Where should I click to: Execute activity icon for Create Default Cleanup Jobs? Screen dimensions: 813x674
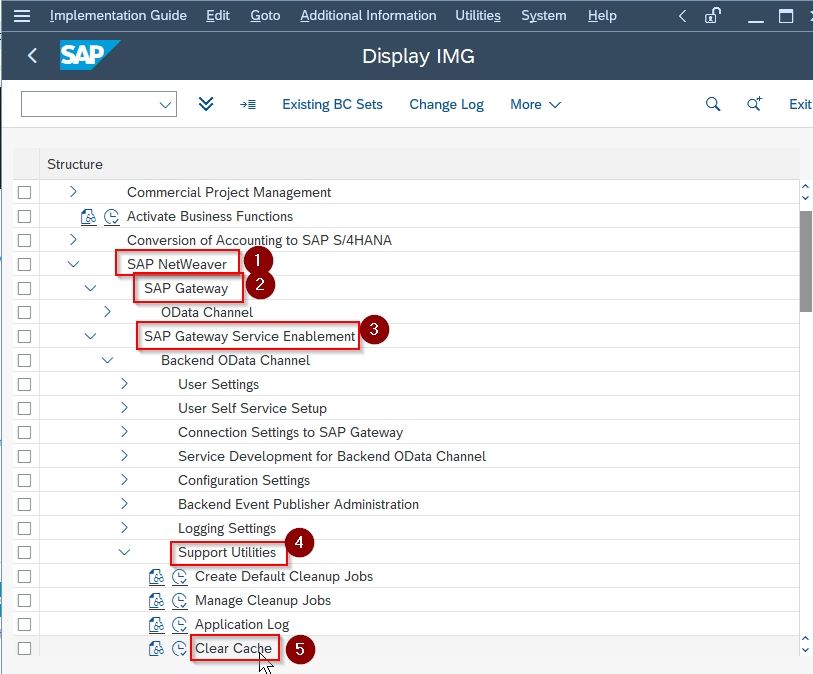[x=179, y=577]
